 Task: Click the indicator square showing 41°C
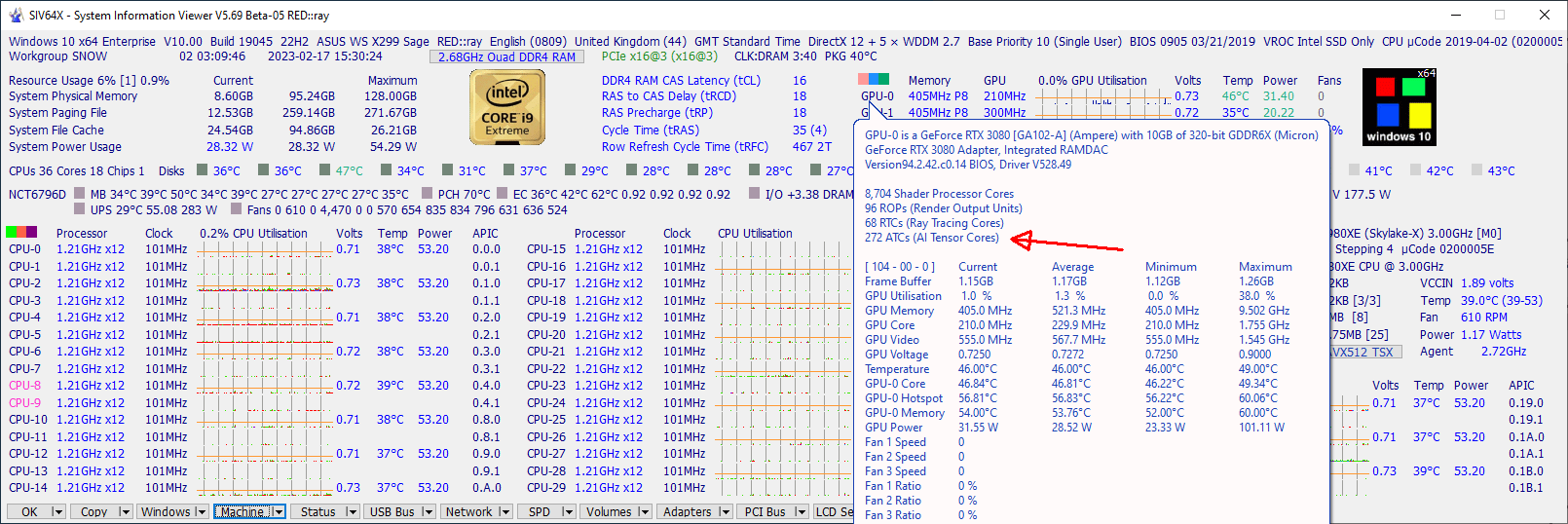(x=1355, y=169)
